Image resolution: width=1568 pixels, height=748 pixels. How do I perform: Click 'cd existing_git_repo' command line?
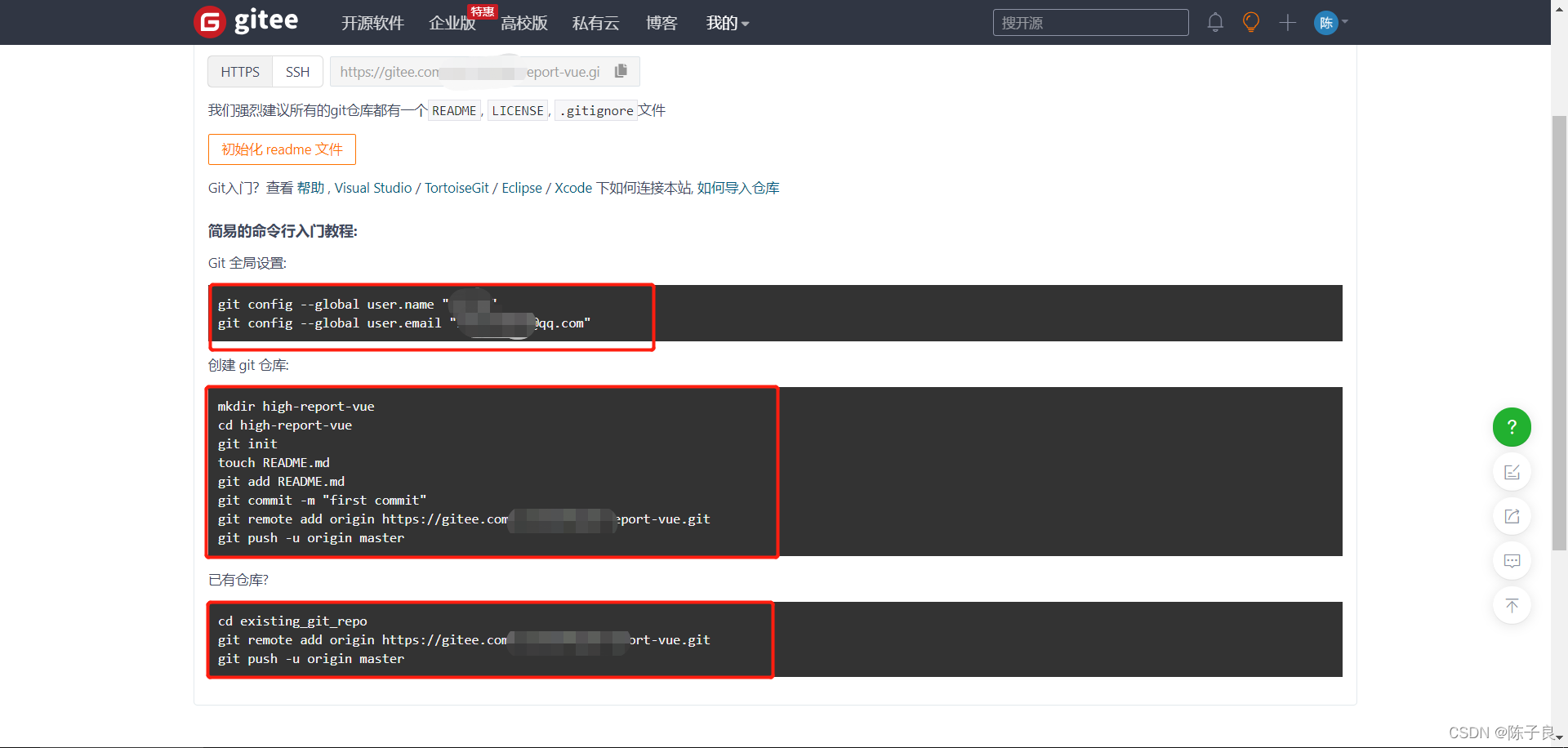pos(292,621)
